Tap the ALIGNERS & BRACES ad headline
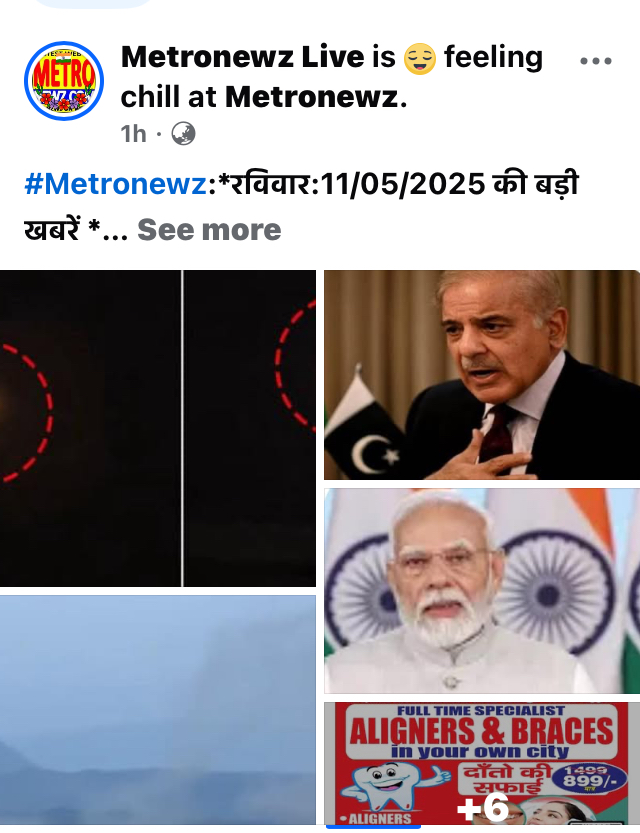Image resolution: width=640 pixels, height=833 pixels. pos(481,730)
